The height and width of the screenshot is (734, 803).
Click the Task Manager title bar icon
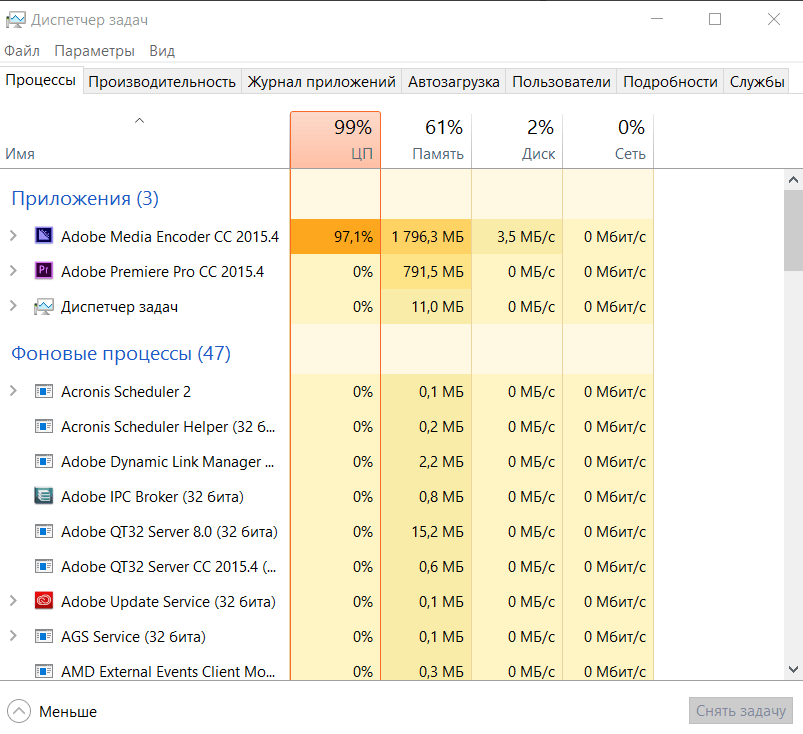[x=15, y=20]
